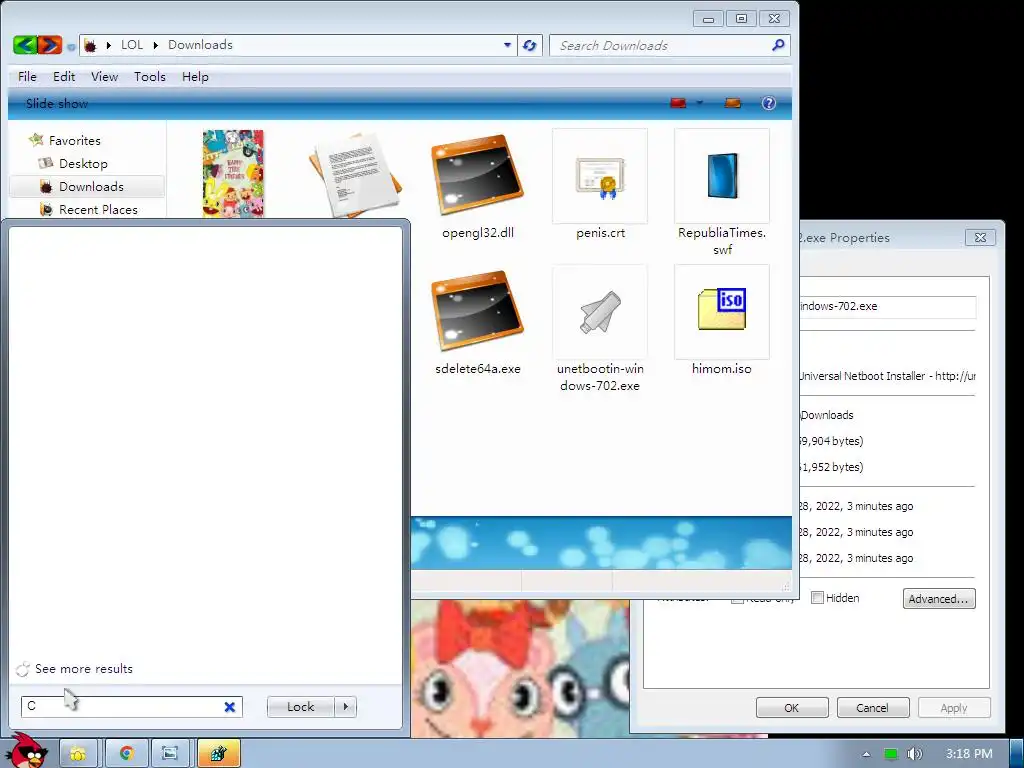
Task: Open Advanced attributes in Properties dialog
Action: [938, 599]
